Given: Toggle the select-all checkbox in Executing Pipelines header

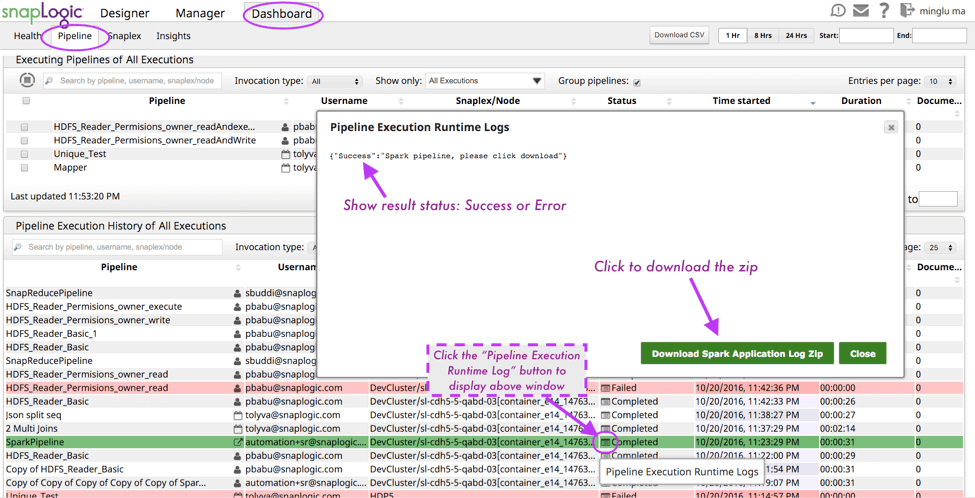Looking at the screenshot, I should tap(26, 100).
